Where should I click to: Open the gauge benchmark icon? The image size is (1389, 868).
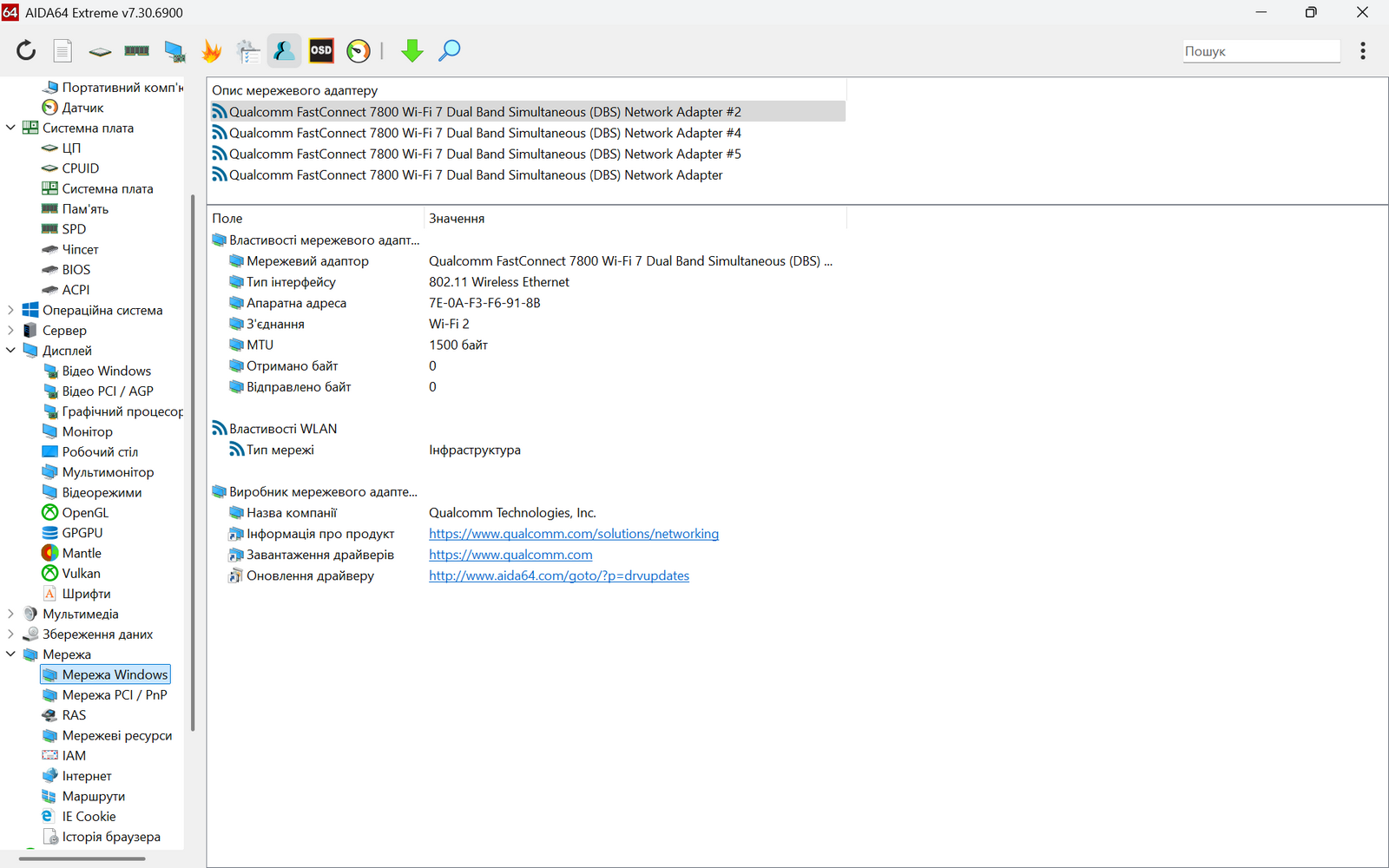[x=359, y=51]
